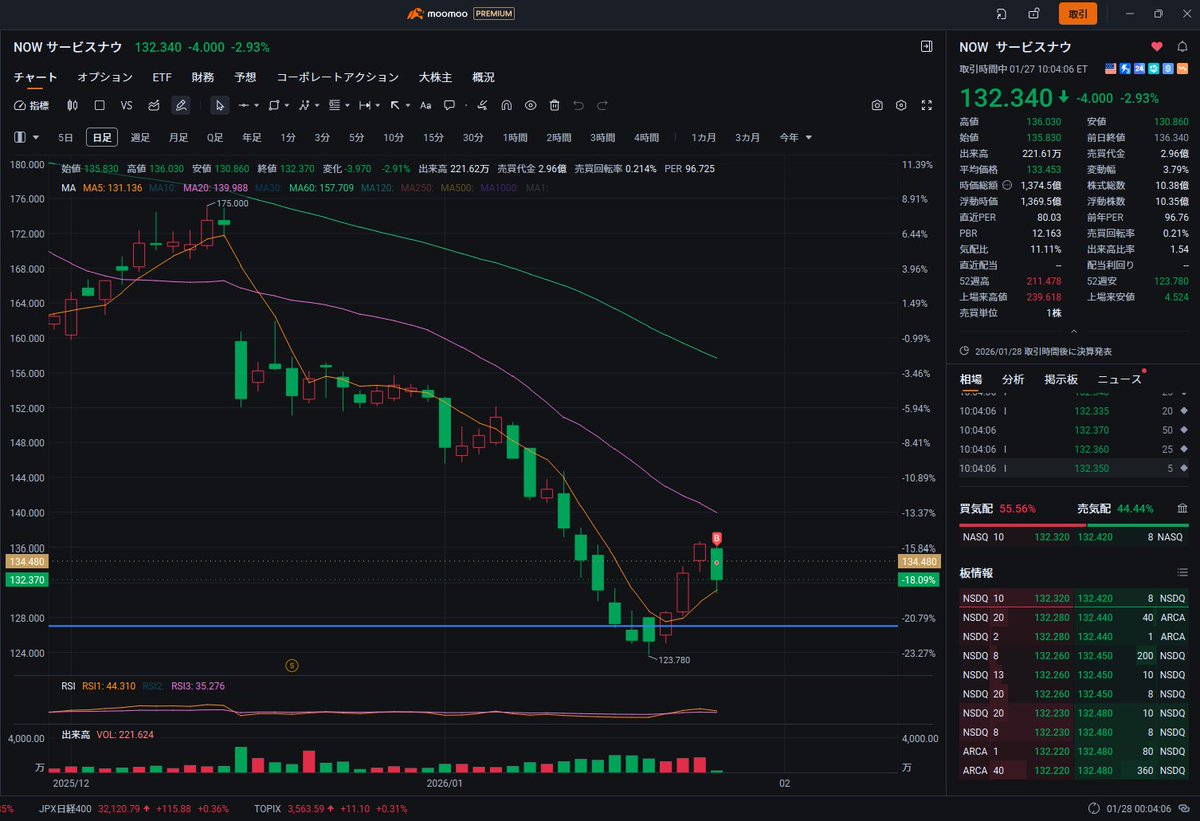Select the candlestick chart type icon
This screenshot has width=1200, height=821.
[x=72, y=105]
